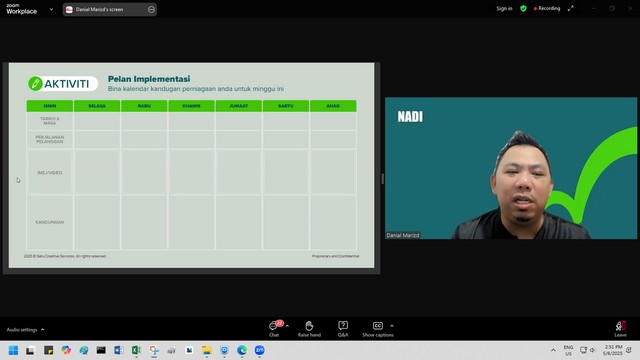
Task: Expand the Audio settings menu
Action: (25, 329)
